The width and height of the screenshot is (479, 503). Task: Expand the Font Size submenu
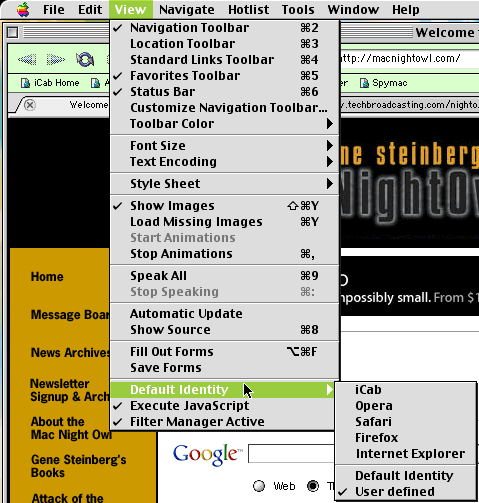pos(225,146)
